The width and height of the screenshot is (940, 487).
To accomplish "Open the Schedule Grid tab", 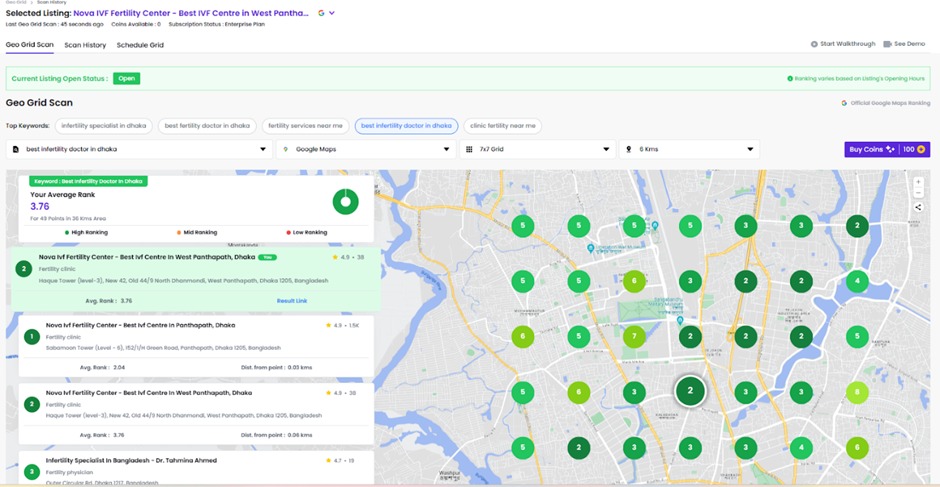I will pyautogui.click(x=140, y=45).
